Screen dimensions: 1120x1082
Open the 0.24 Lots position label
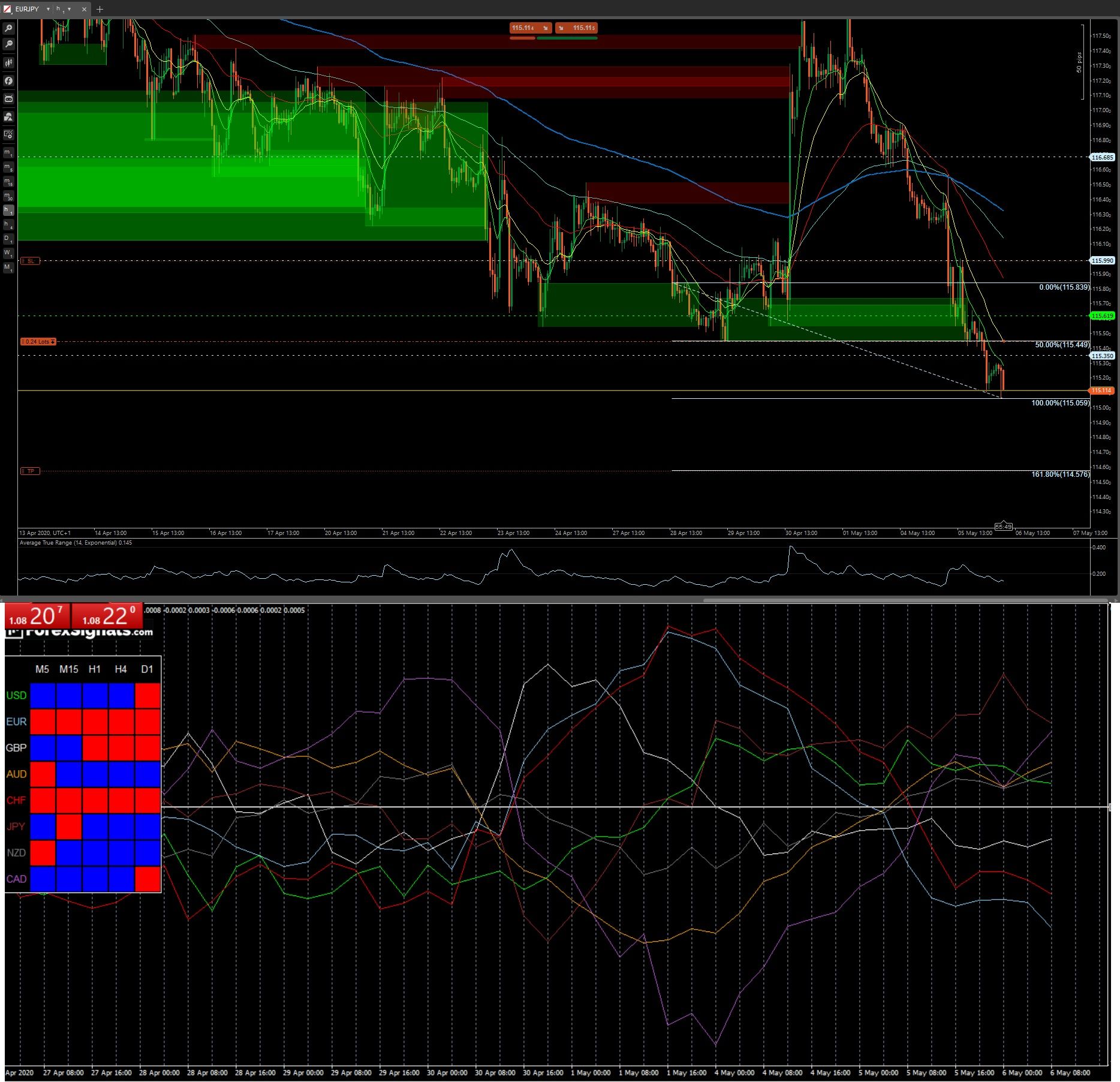click(38, 341)
